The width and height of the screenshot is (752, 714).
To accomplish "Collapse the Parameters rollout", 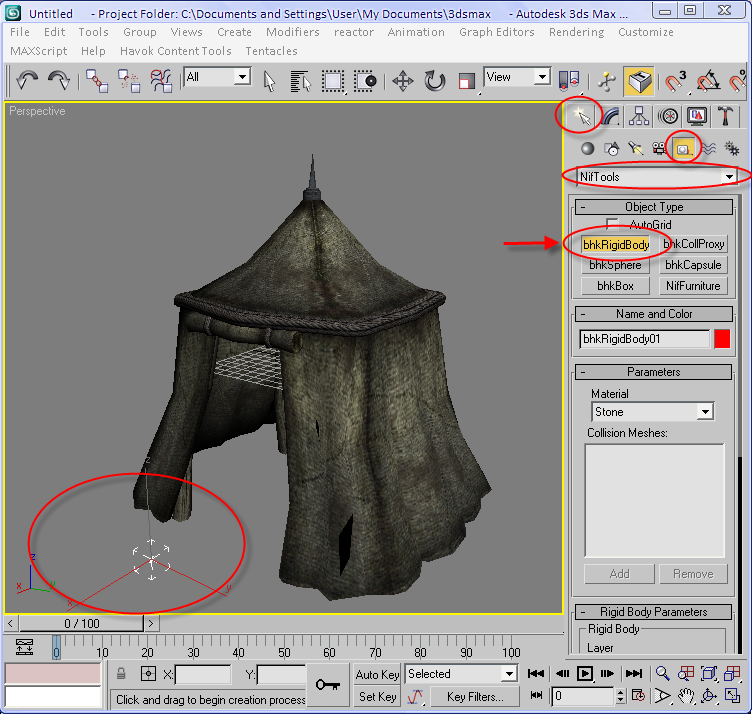I will tap(653, 372).
